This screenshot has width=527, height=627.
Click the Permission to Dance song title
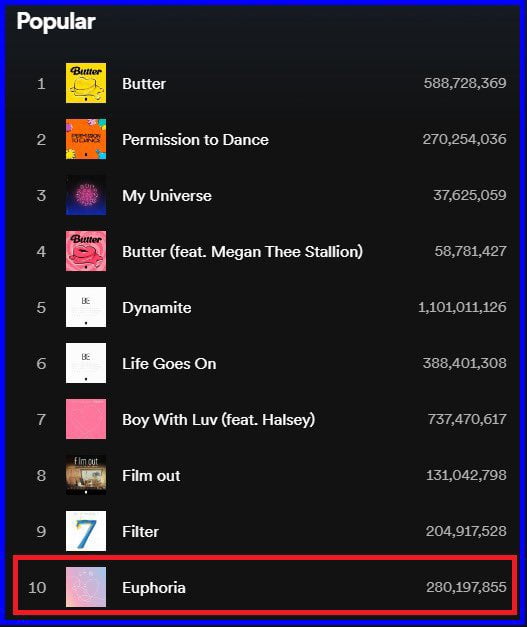click(195, 140)
